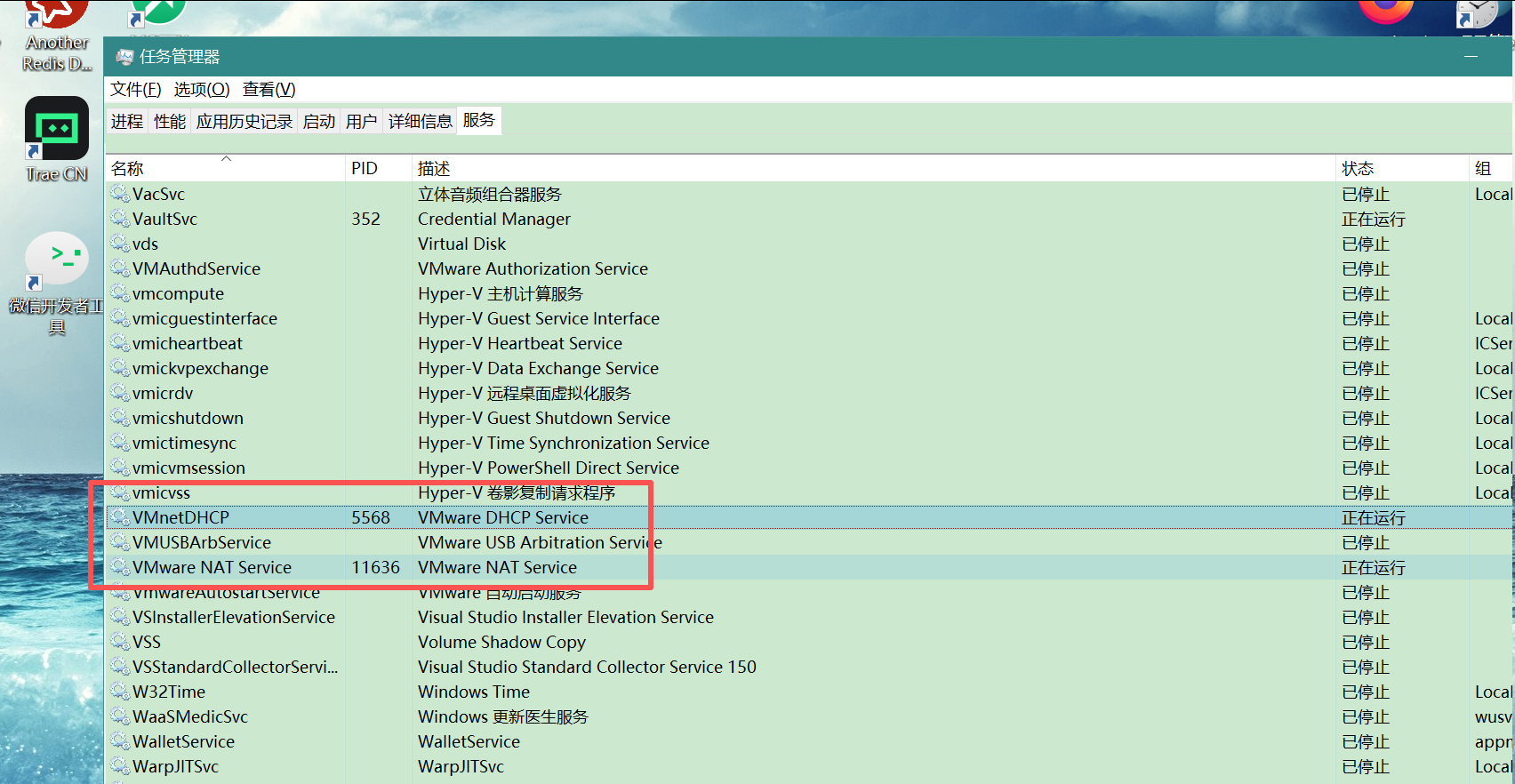The width and height of the screenshot is (1515, 784).
Task: Click gear icon next to WarpJITSvc
Action: click(120, 766)
